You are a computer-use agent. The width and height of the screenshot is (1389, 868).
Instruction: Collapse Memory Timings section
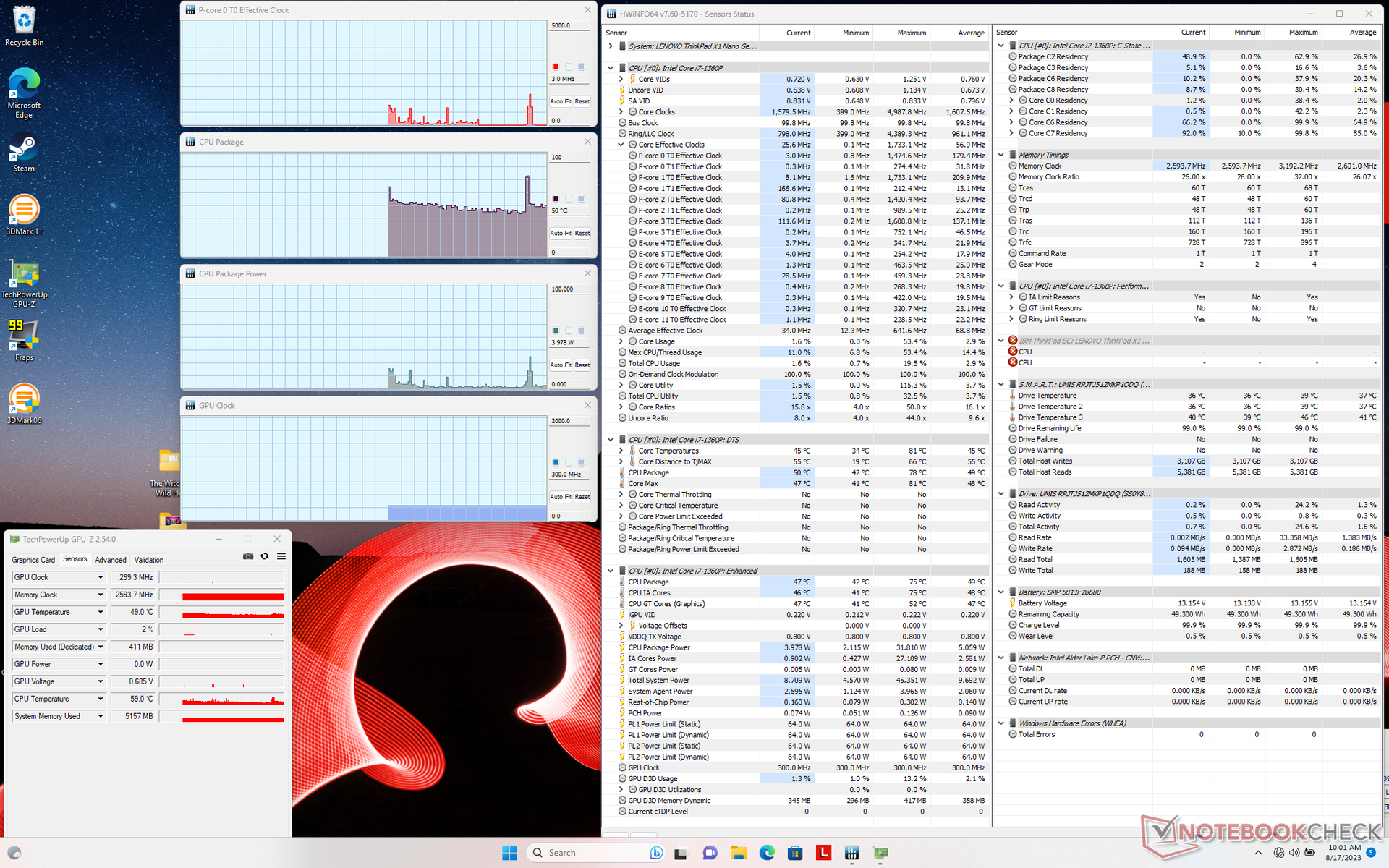pos(1001,155)
